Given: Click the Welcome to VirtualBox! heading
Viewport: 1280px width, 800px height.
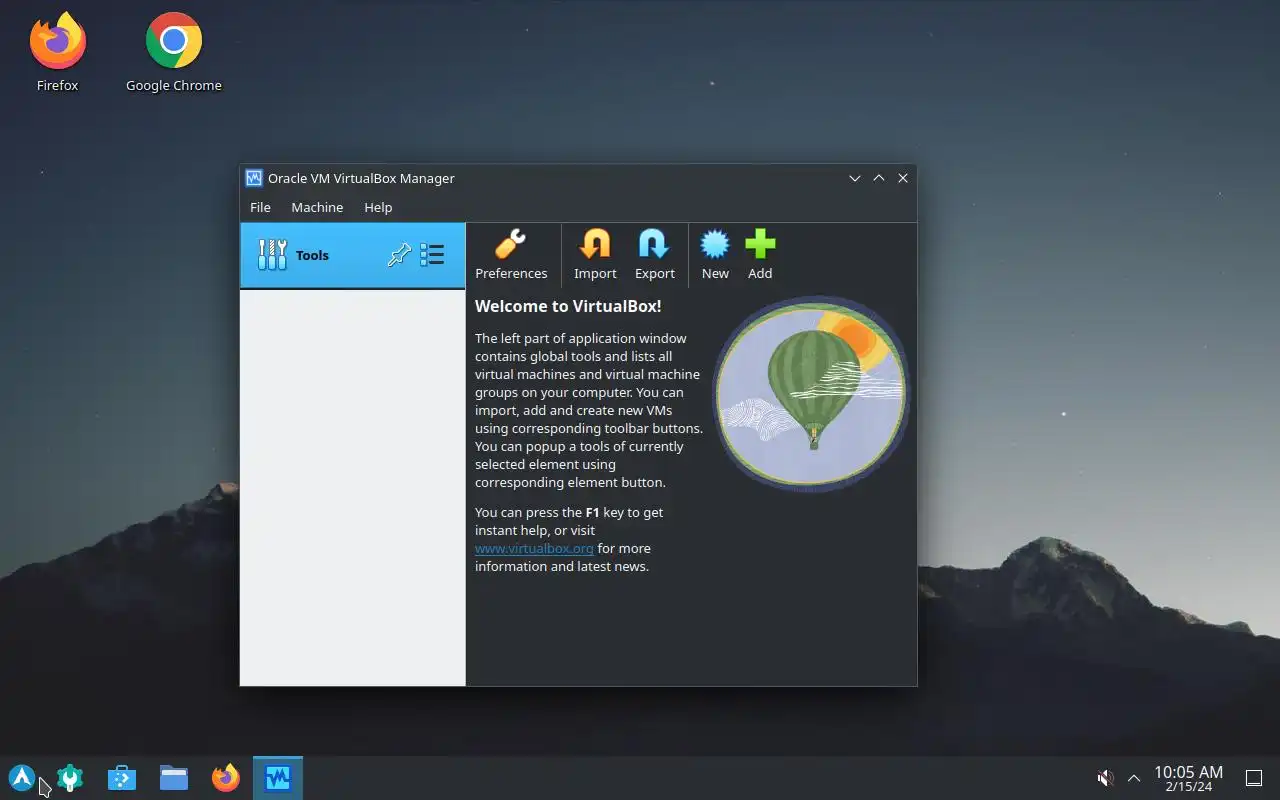Looking at the screenshot, I should coord(568,306).
